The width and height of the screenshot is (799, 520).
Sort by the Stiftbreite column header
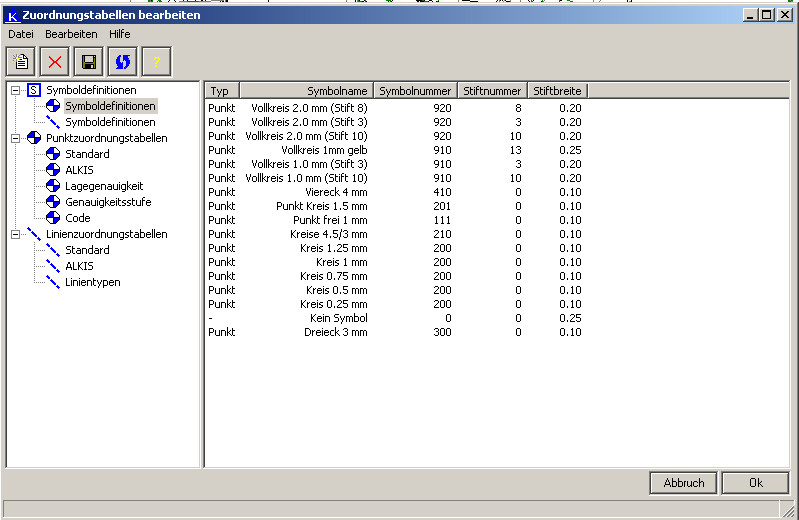[x=558, y=91]
